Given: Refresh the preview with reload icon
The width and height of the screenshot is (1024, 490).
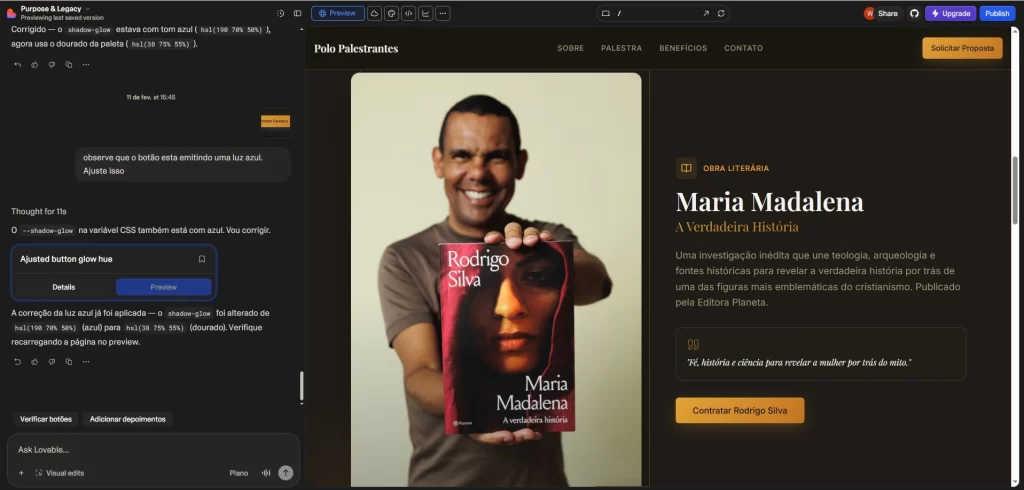Looking at the screenshot, I should [x=722, y=13].
